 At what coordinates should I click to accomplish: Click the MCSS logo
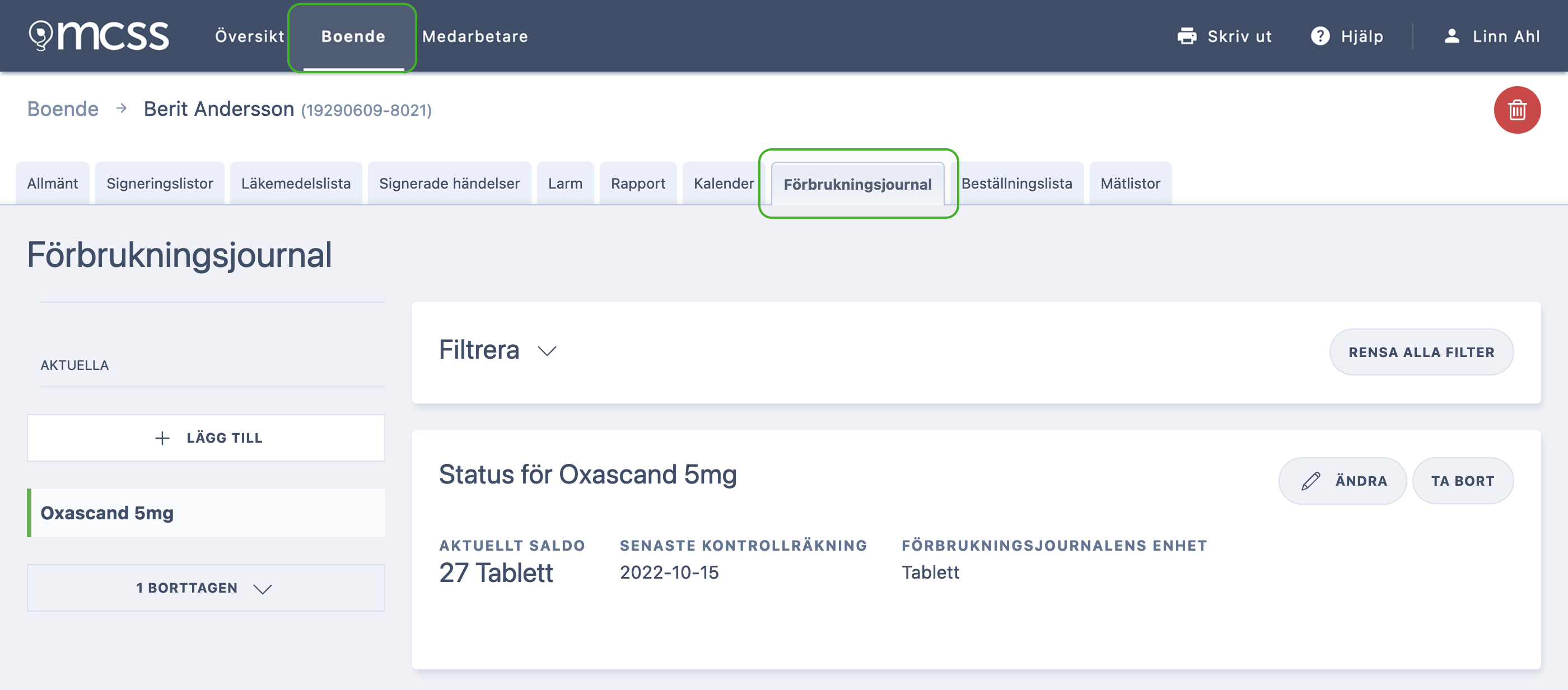[99, 35]
